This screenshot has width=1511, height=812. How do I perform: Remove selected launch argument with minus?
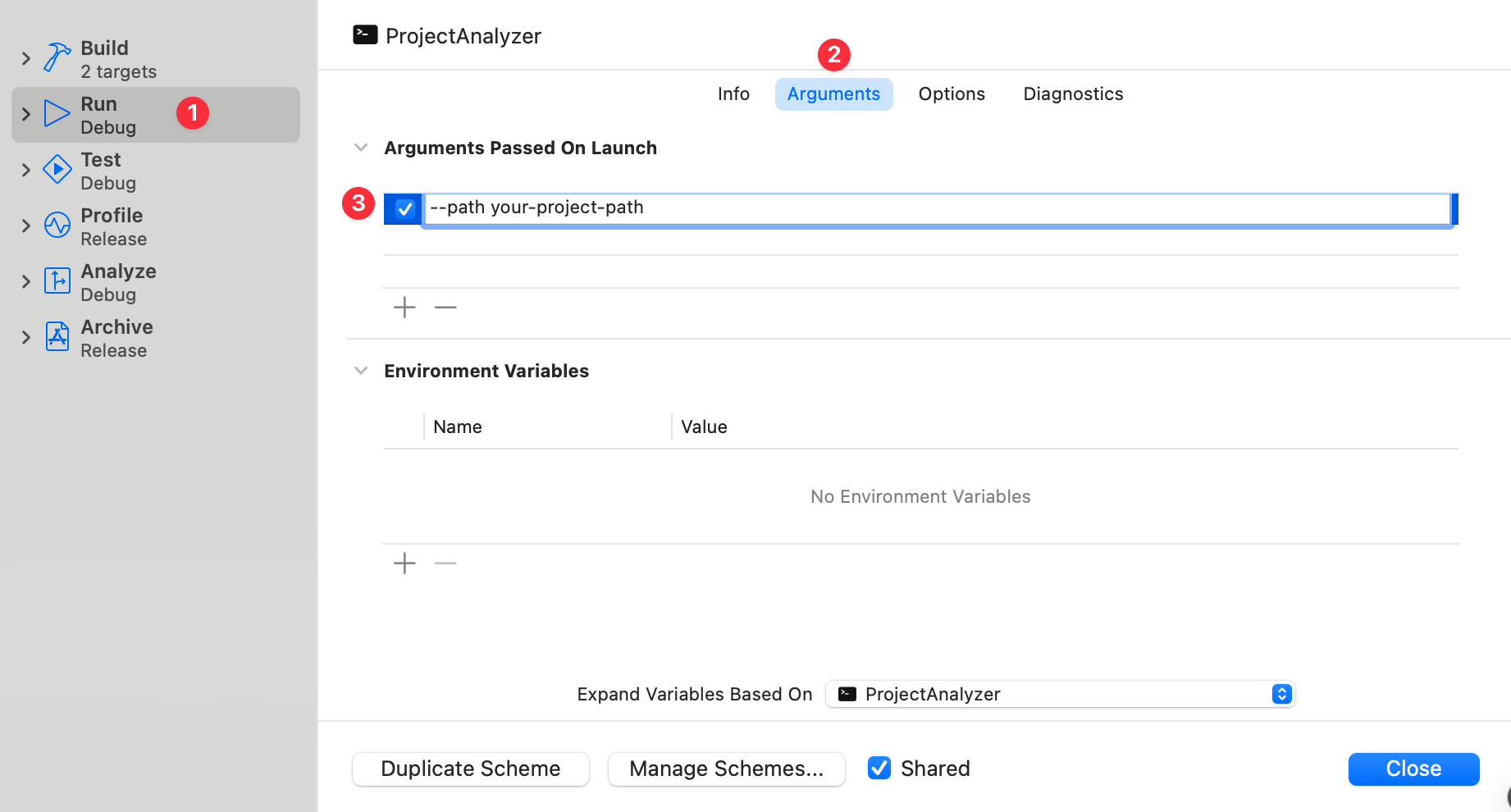point(445,308)
